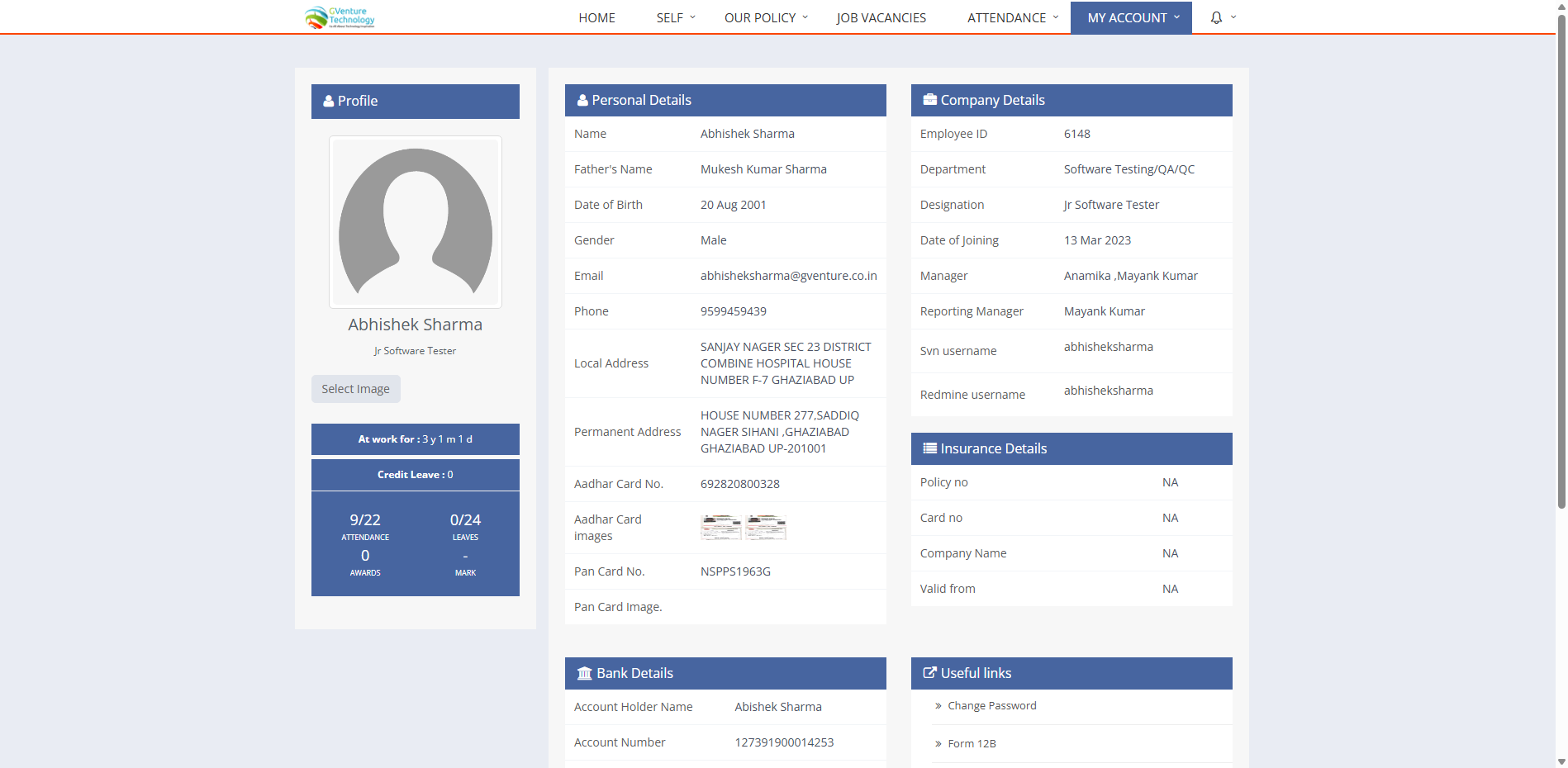Click the GVenture Technology logo

pyautogui.click(x=340, y=17)
